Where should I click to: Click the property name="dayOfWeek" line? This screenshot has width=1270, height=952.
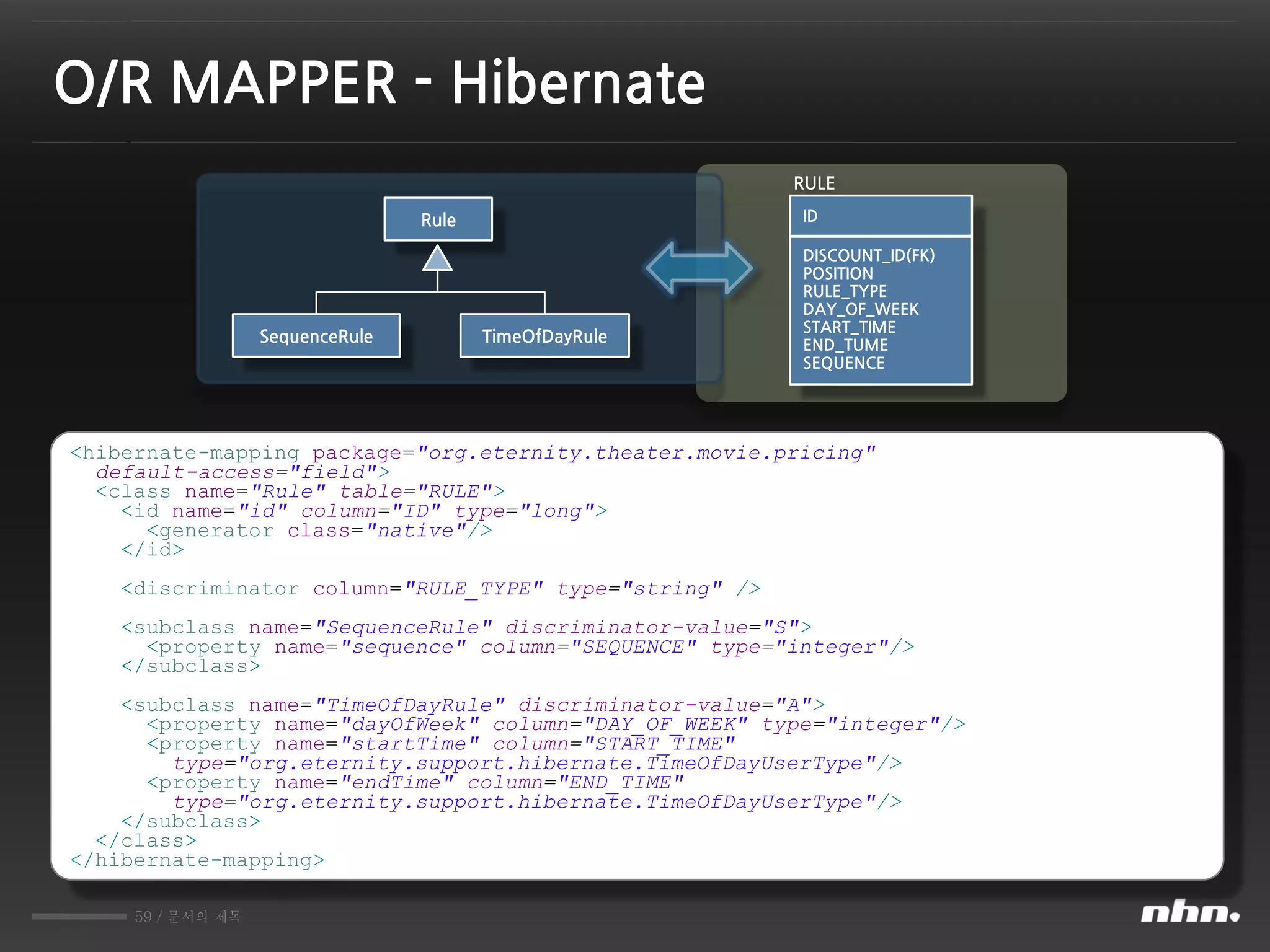coord(556,725)
